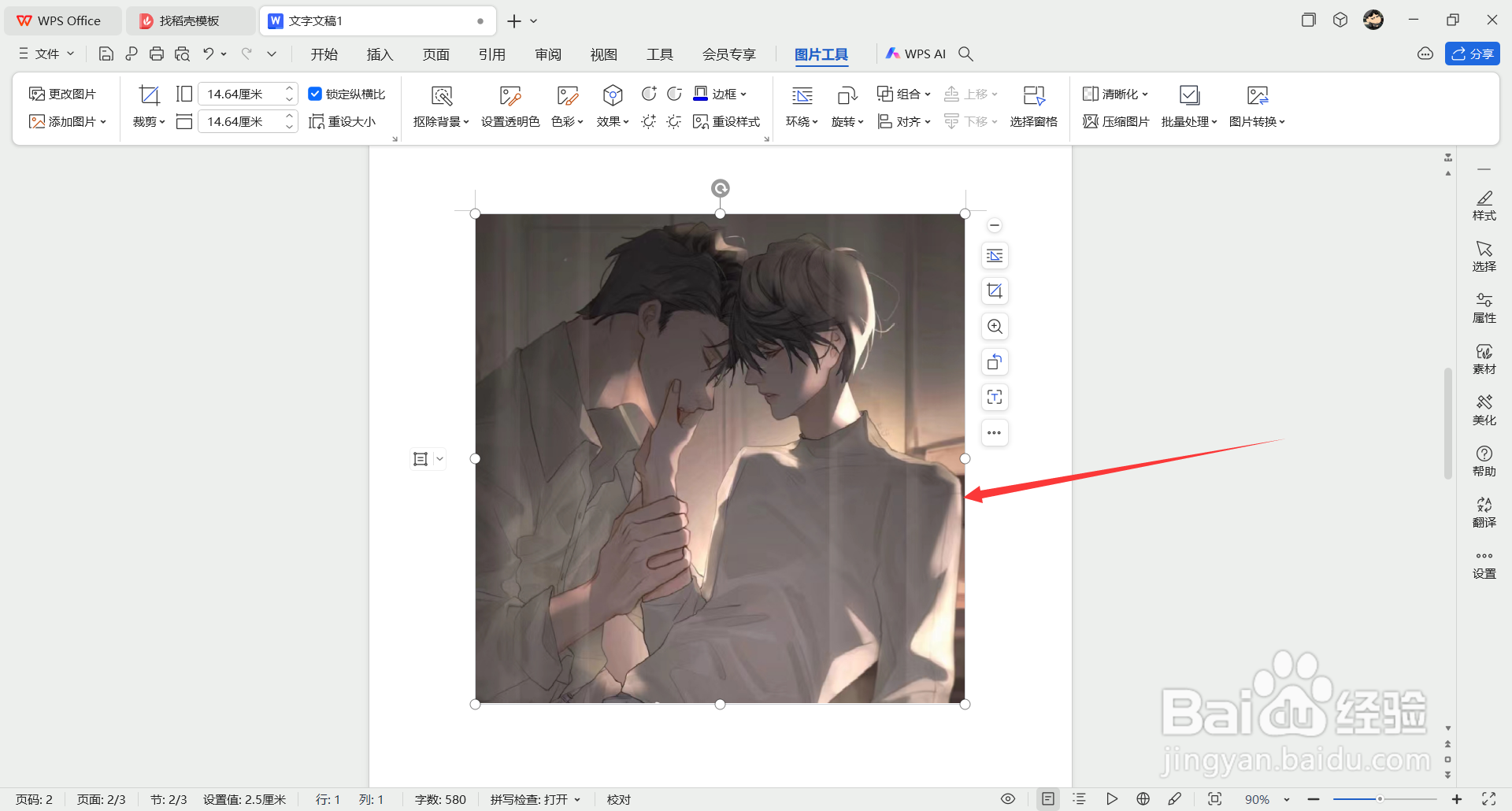Click the WPS AI search magnifier icon
Image resolution: width=1512 pixels, height=811 pixels.
click(966, 54)
